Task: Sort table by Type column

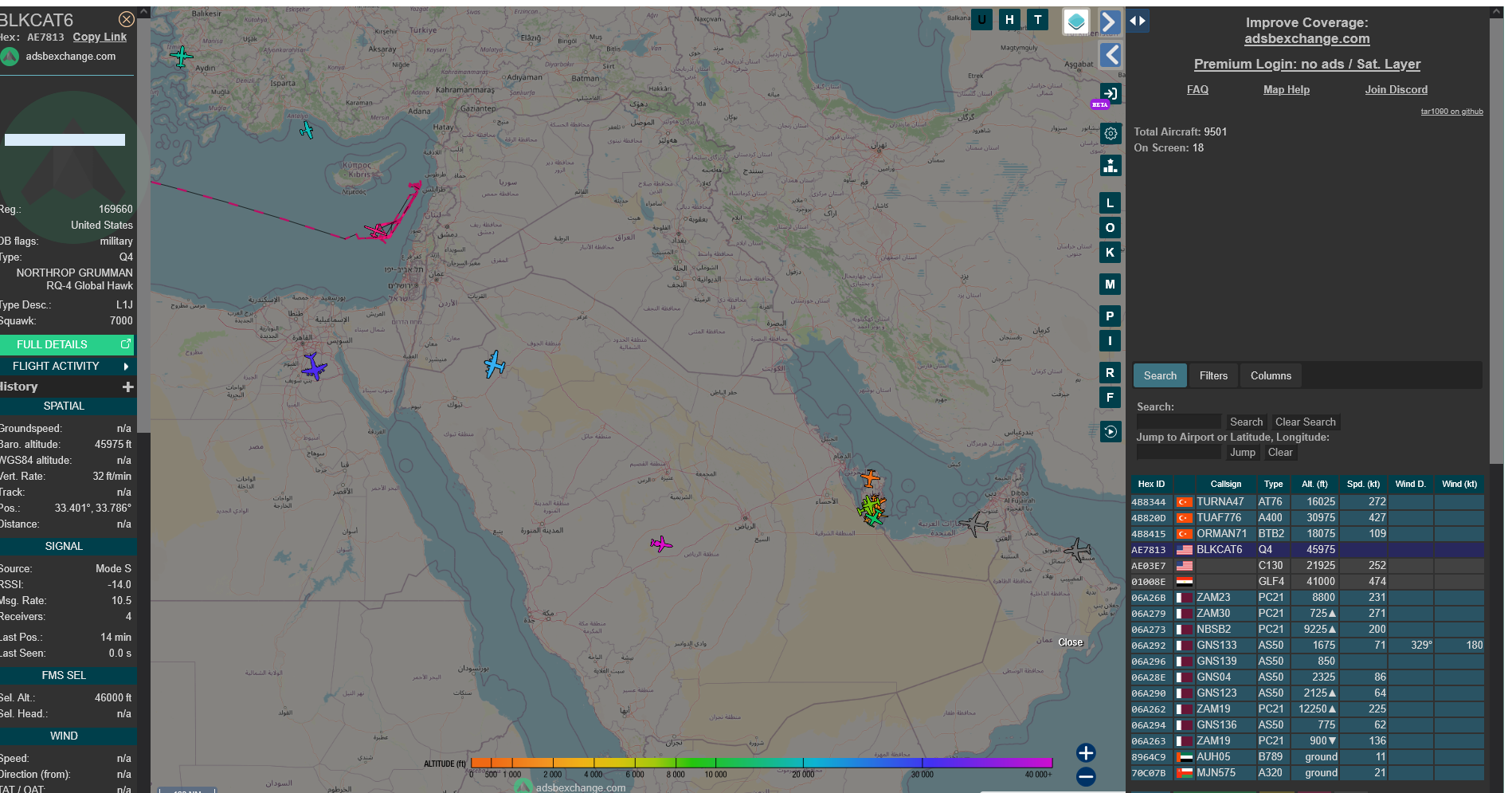Action: [1273, 484]
